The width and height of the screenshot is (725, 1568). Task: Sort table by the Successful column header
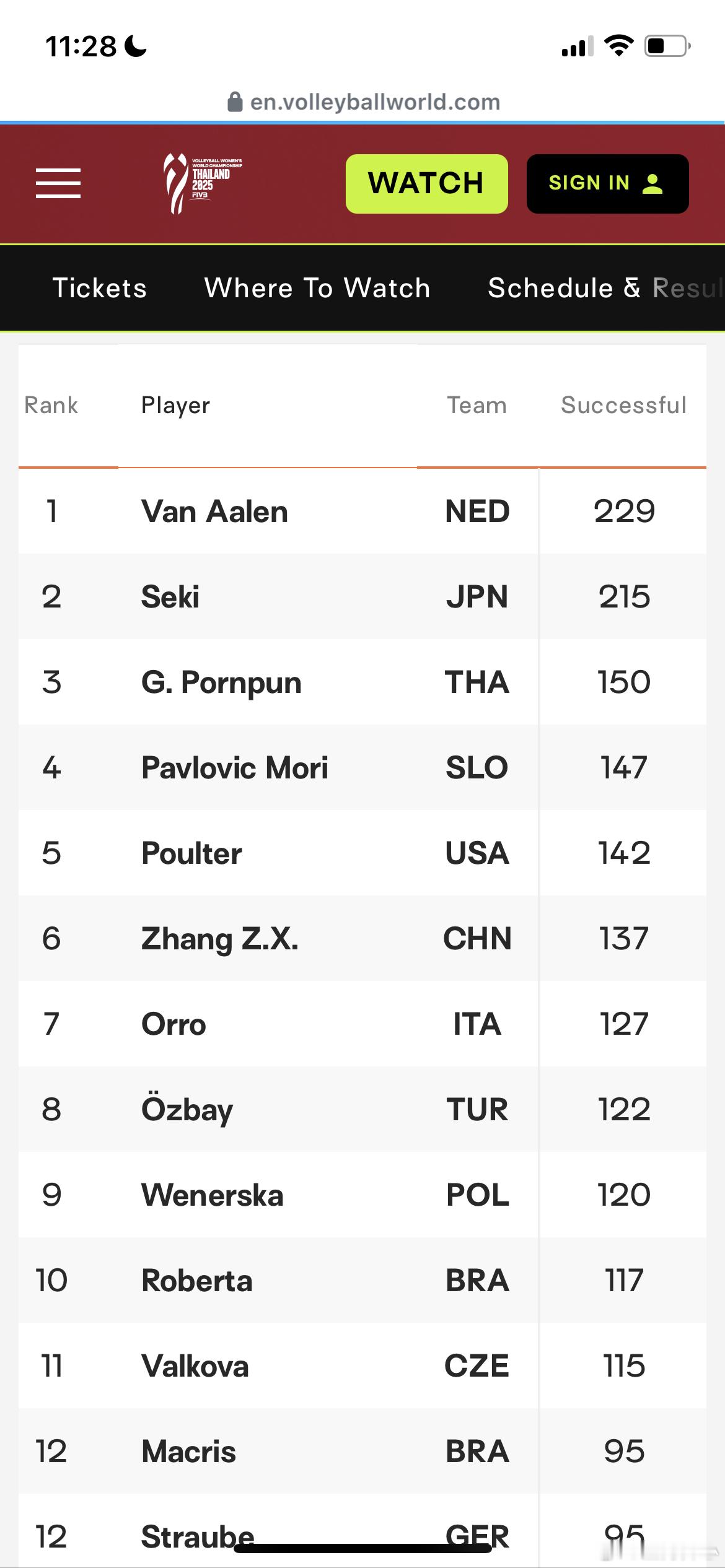[x=623, y=405]
